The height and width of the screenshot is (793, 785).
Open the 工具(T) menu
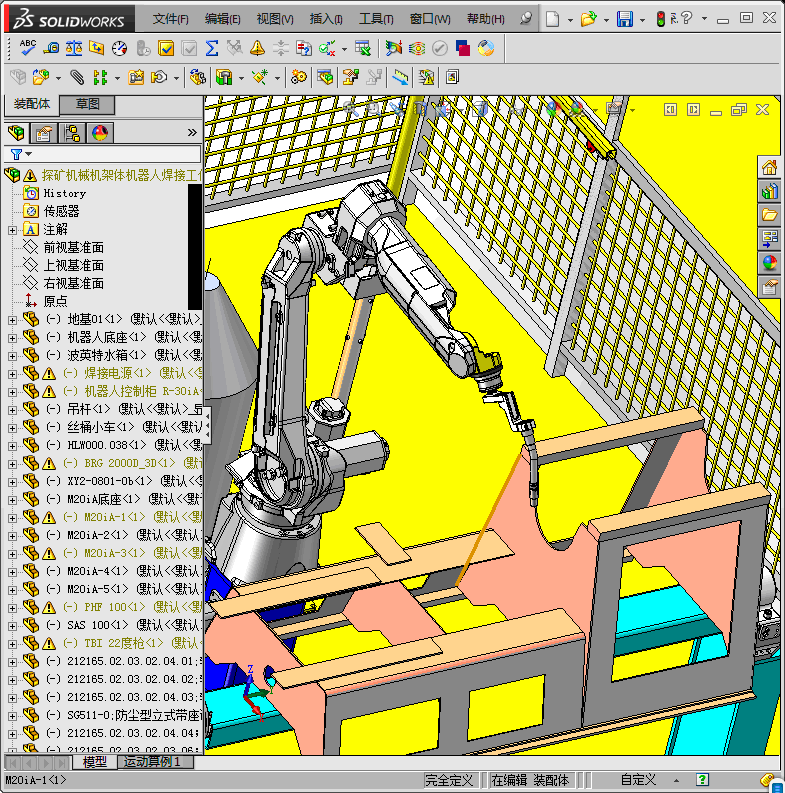[x=376, y=19]
